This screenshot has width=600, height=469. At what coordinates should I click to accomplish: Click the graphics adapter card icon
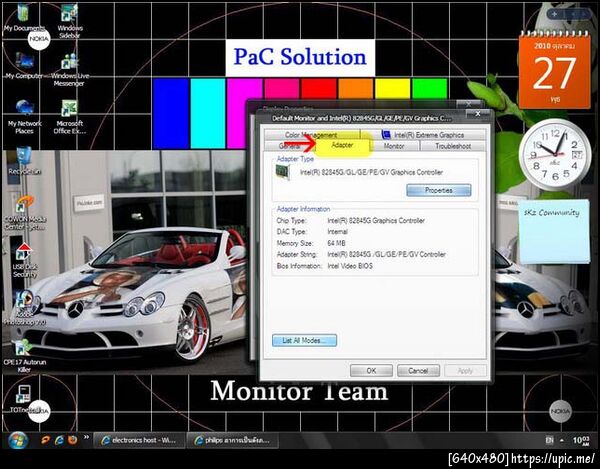283,172
